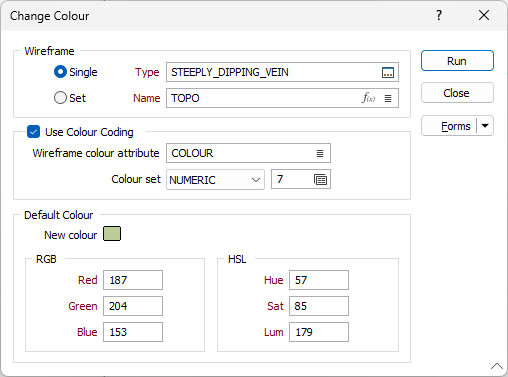The height and width of the screenshot is (377, 508).
Task: Click the Run button
Action: pyautogui.click(x=457, y=61)
